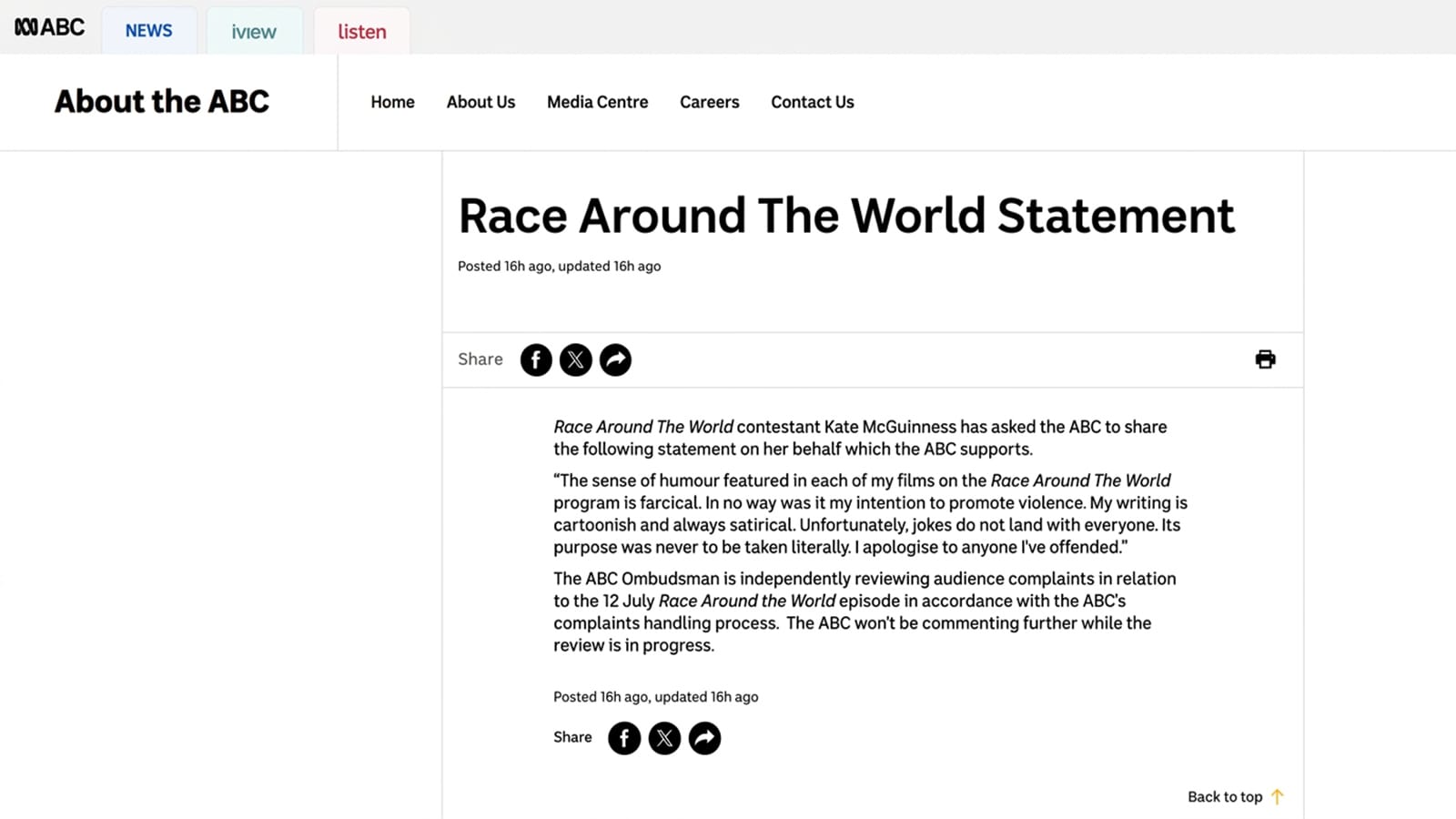The height and width of the screenshot is (819, 1456).
Task: Switch to the iview tab
Action: (254, 31)
